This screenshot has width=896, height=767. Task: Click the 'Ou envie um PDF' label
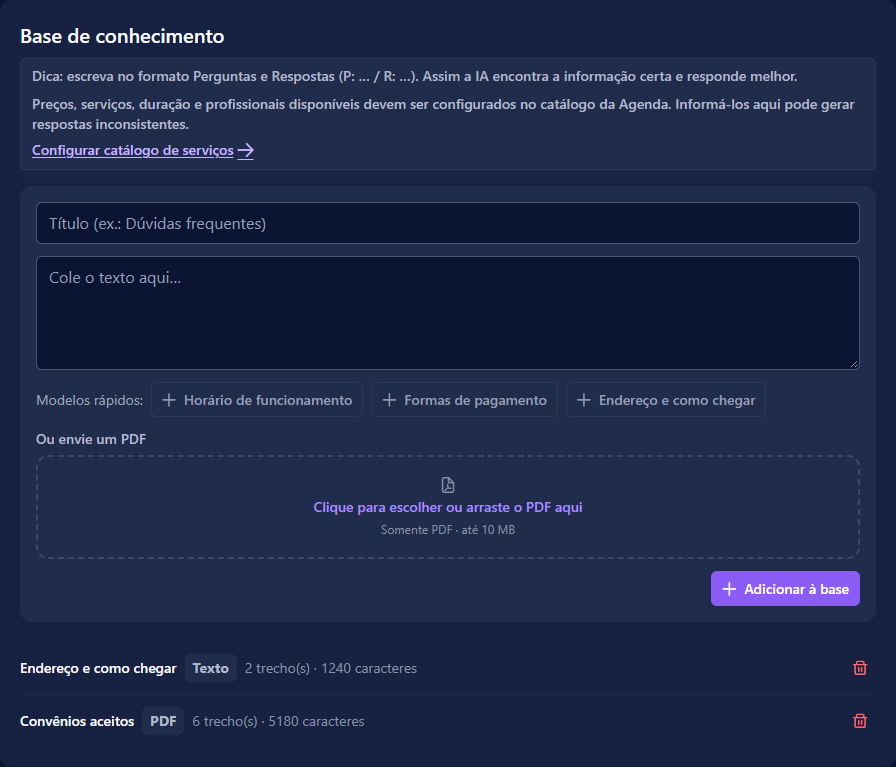pyautogui.click(x=91, y=439)
